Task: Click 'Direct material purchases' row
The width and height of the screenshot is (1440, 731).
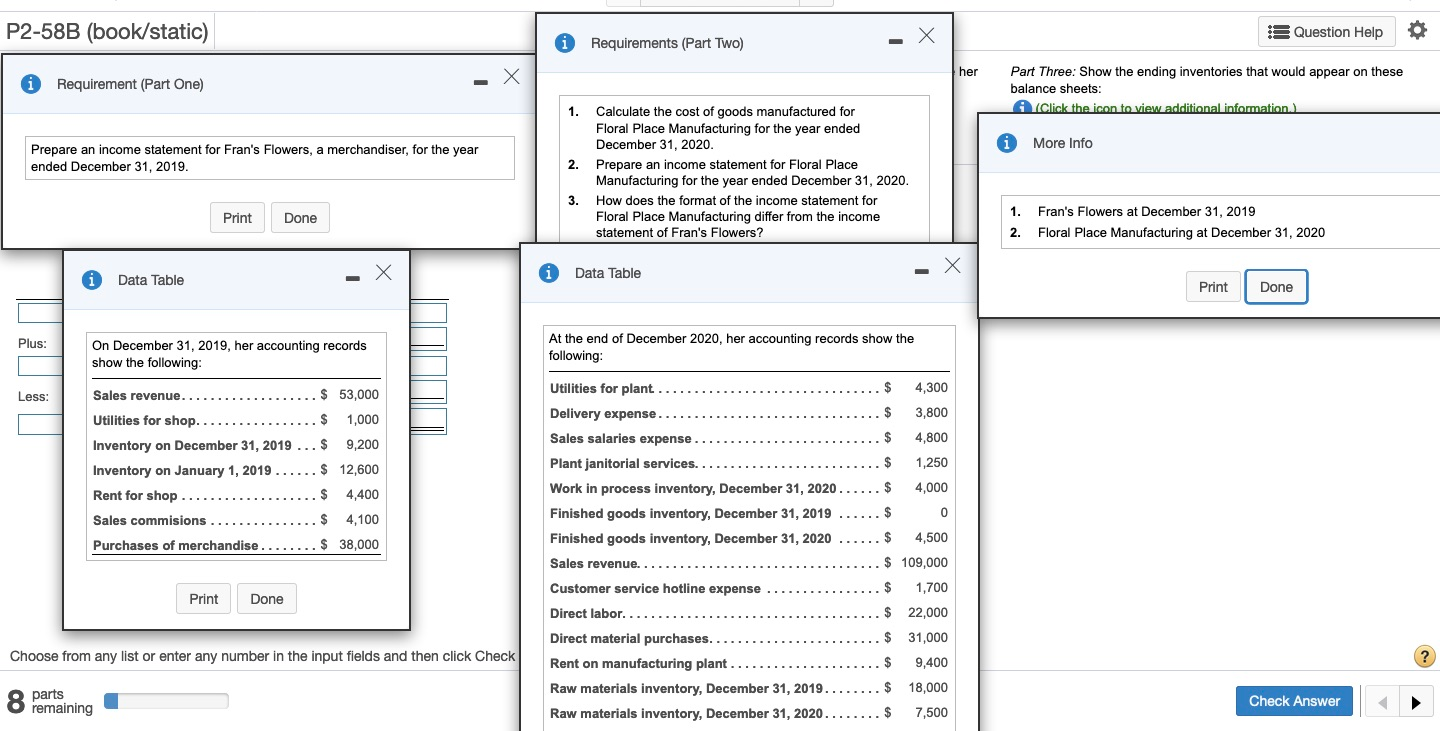Action: 749,638
